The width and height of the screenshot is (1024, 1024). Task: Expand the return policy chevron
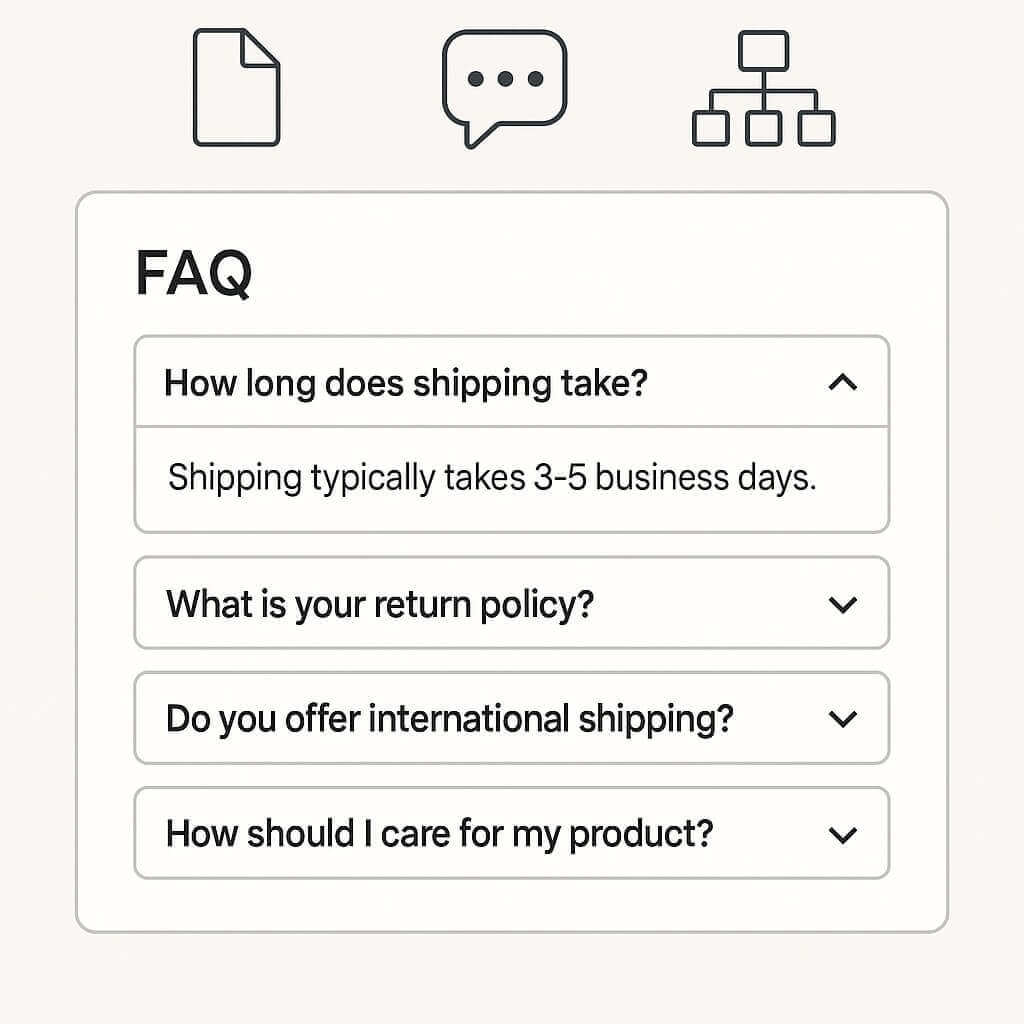[x=843, y=604]
